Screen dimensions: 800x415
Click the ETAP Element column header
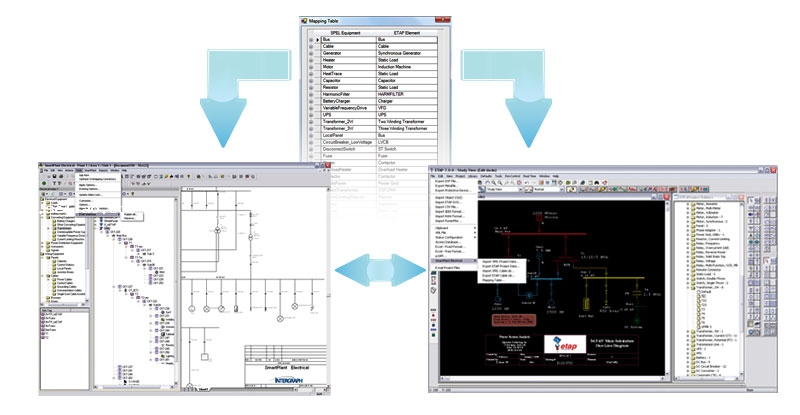pos(407,33)
